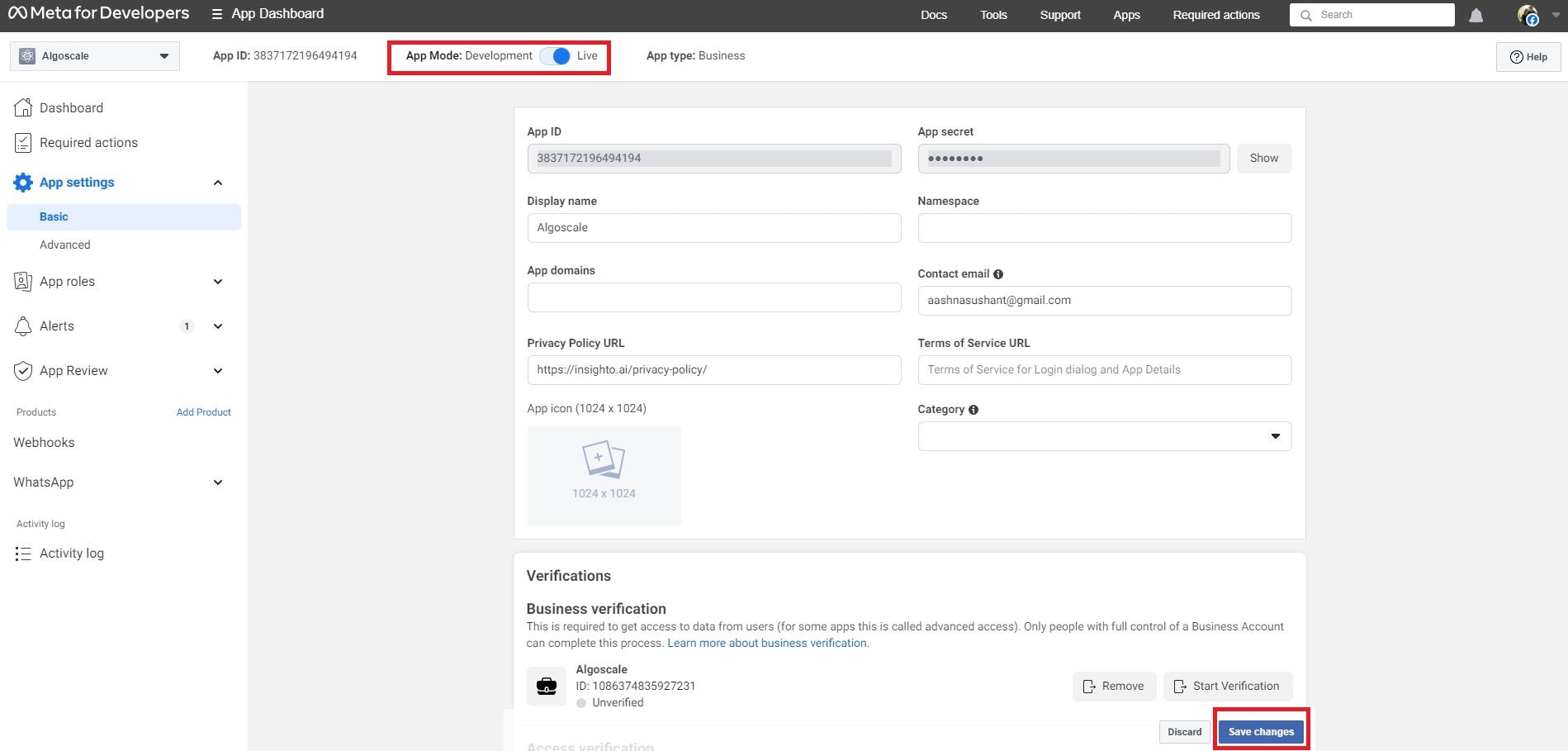Open Docs in the top navigation
Viewport: 1568px width, 751px height.
click(x=934, y=15)
